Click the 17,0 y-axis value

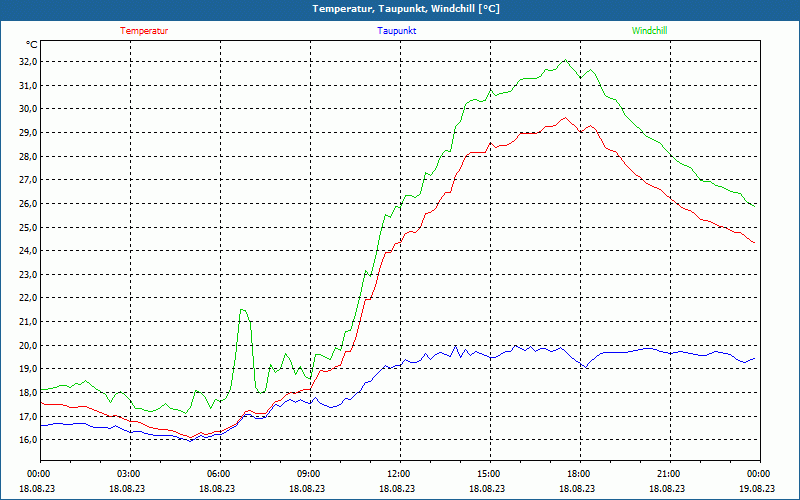[29, 416]
